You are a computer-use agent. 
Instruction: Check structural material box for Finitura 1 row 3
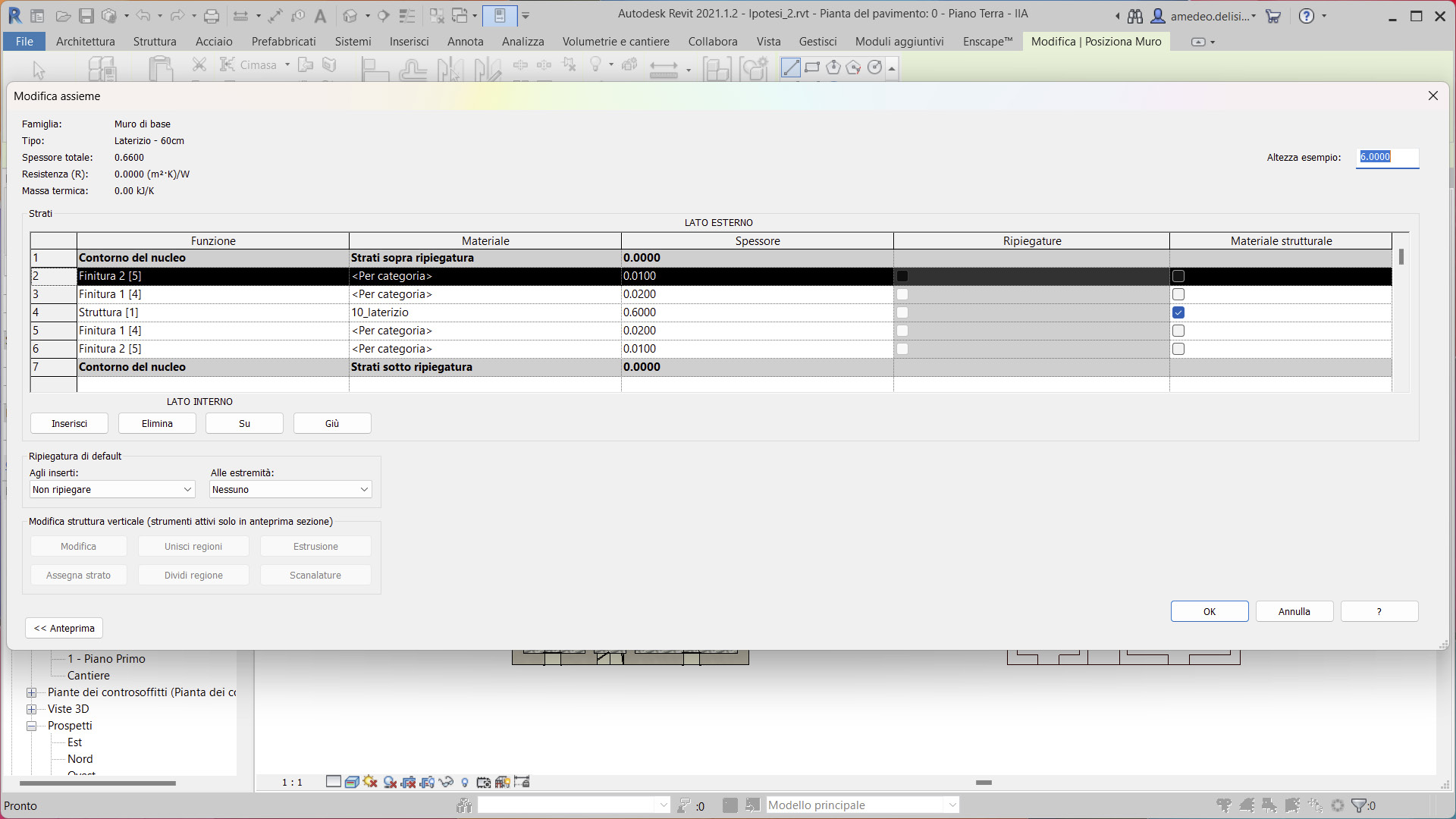pos(1178,294)
